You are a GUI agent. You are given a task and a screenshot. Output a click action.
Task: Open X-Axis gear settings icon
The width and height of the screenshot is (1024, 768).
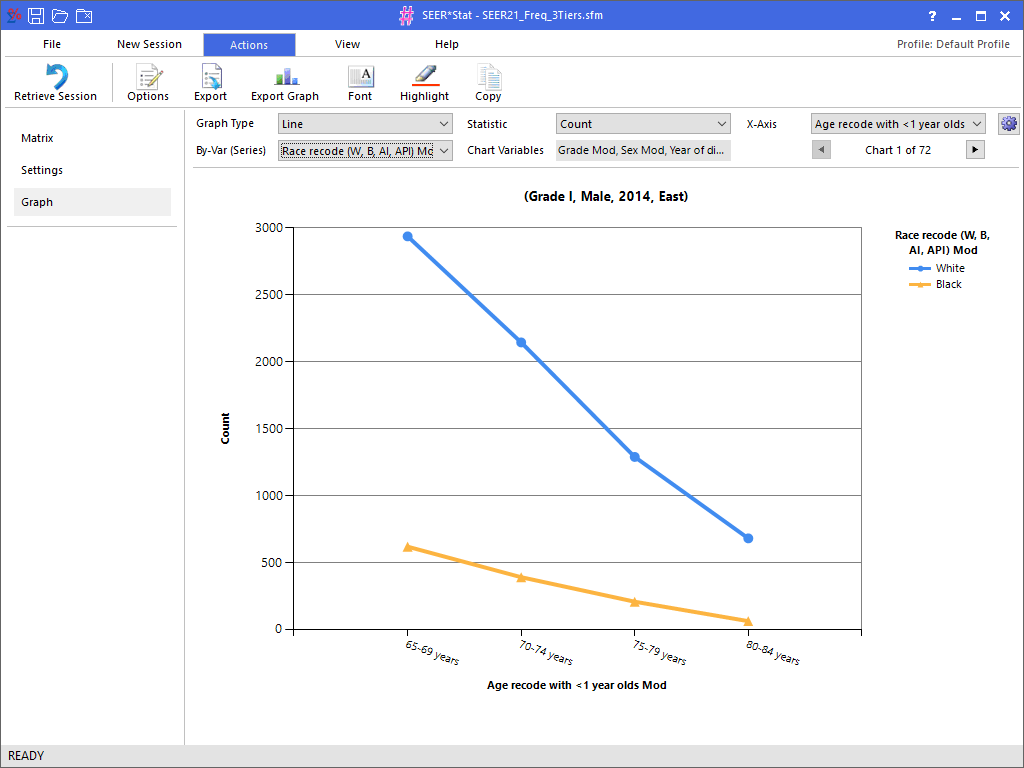click(x=1008, y=124)
